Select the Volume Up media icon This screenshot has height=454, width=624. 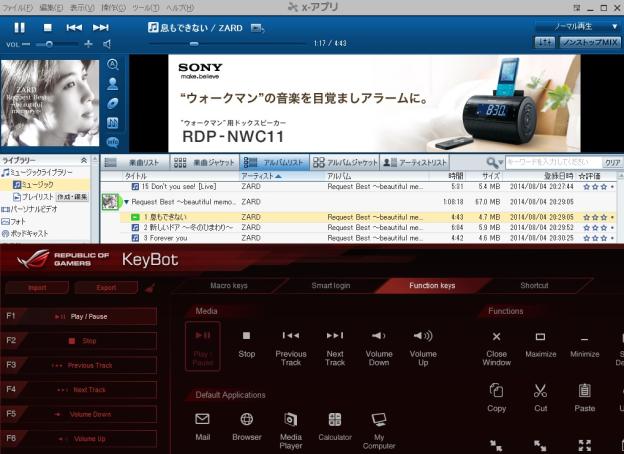[x=423, y=336]
